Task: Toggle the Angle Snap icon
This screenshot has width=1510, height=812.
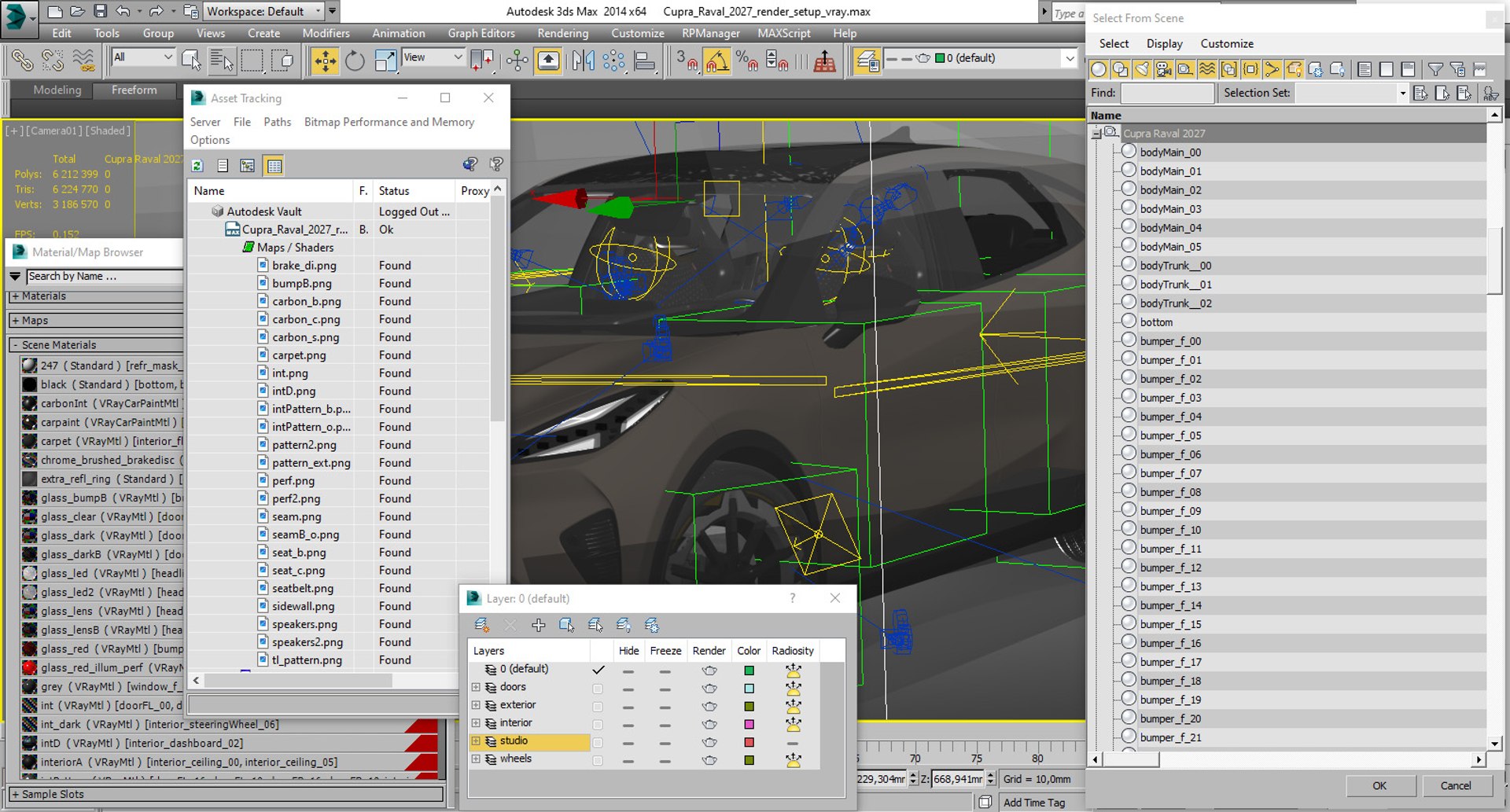Action: (716, 61)
